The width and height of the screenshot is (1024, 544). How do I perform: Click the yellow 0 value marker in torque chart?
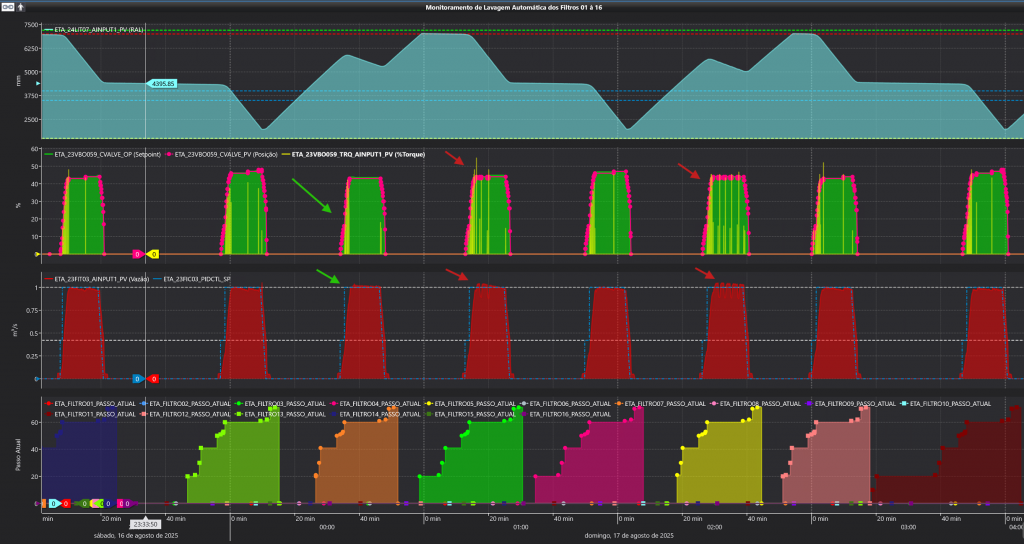[152, 254]
